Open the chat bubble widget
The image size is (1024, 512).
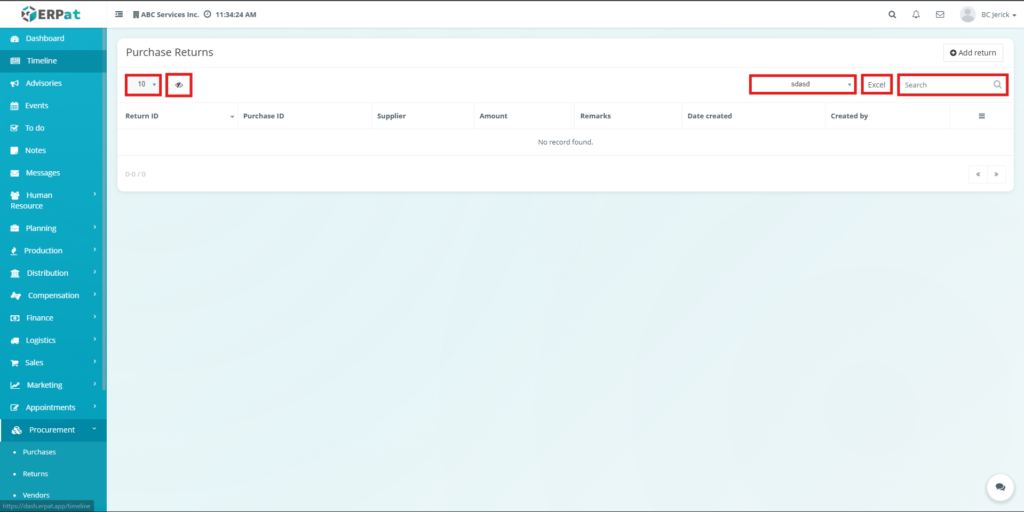tap(999, 487)
